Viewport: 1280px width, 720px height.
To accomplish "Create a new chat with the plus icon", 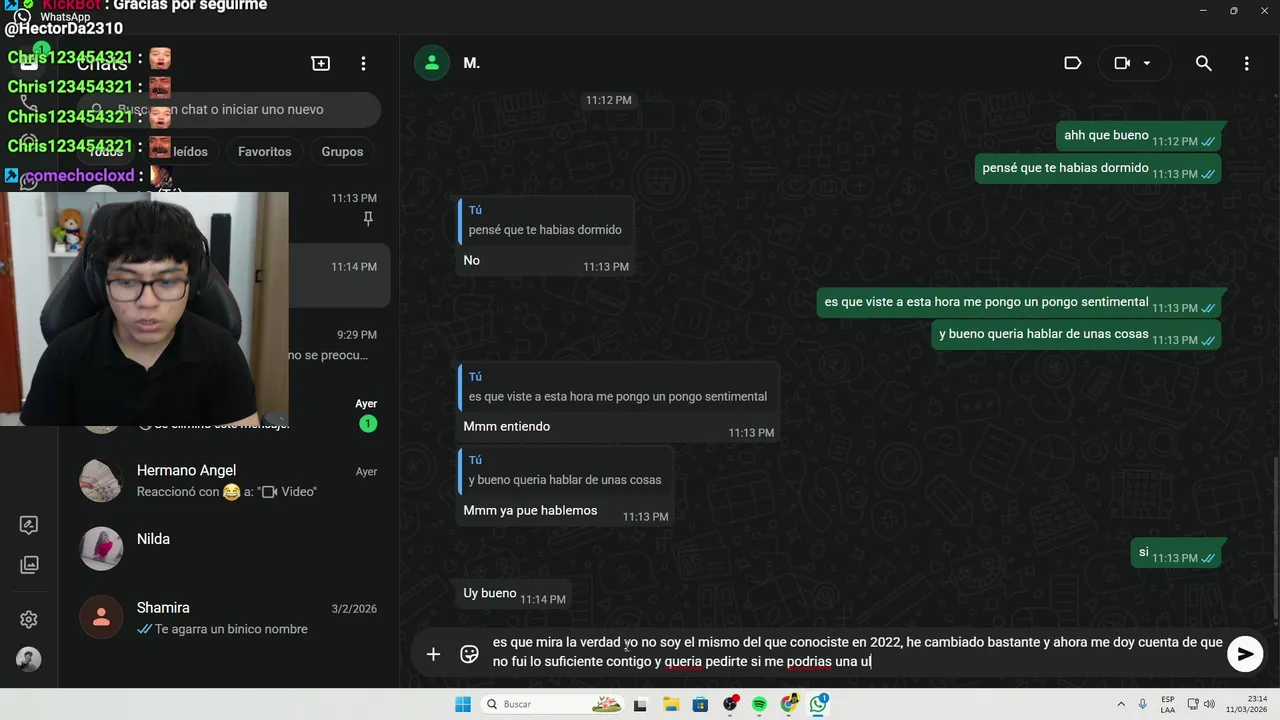I will tap(321, 63).
